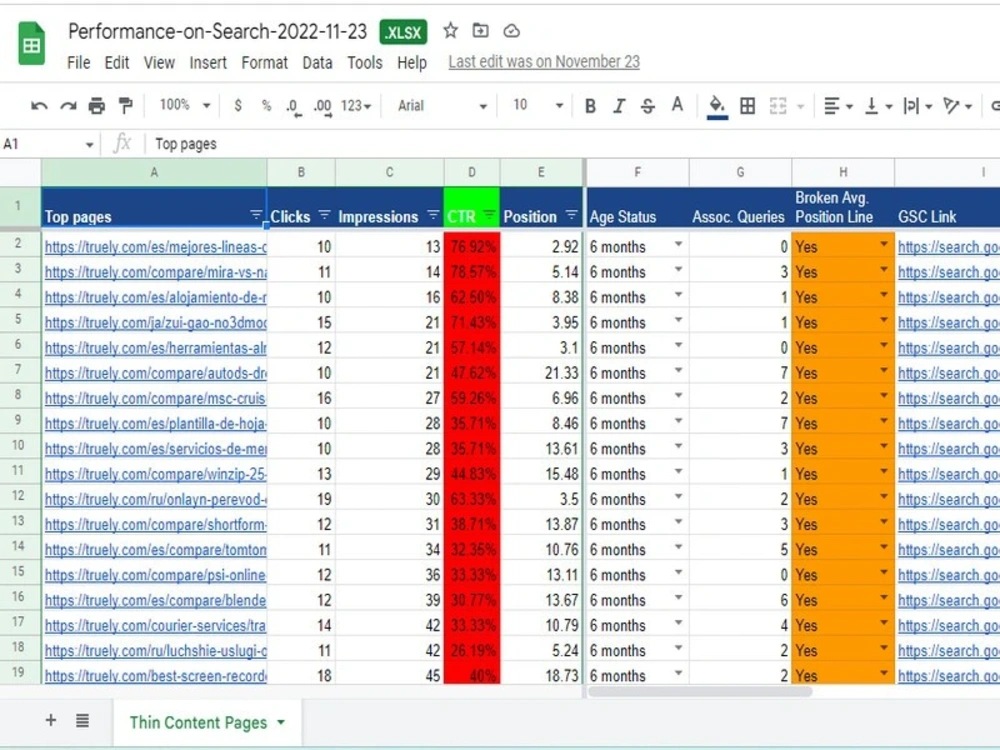The width and height of the screenshot is (1000, 750).
Task: Add a new sheet
Action: coord(51,721)
